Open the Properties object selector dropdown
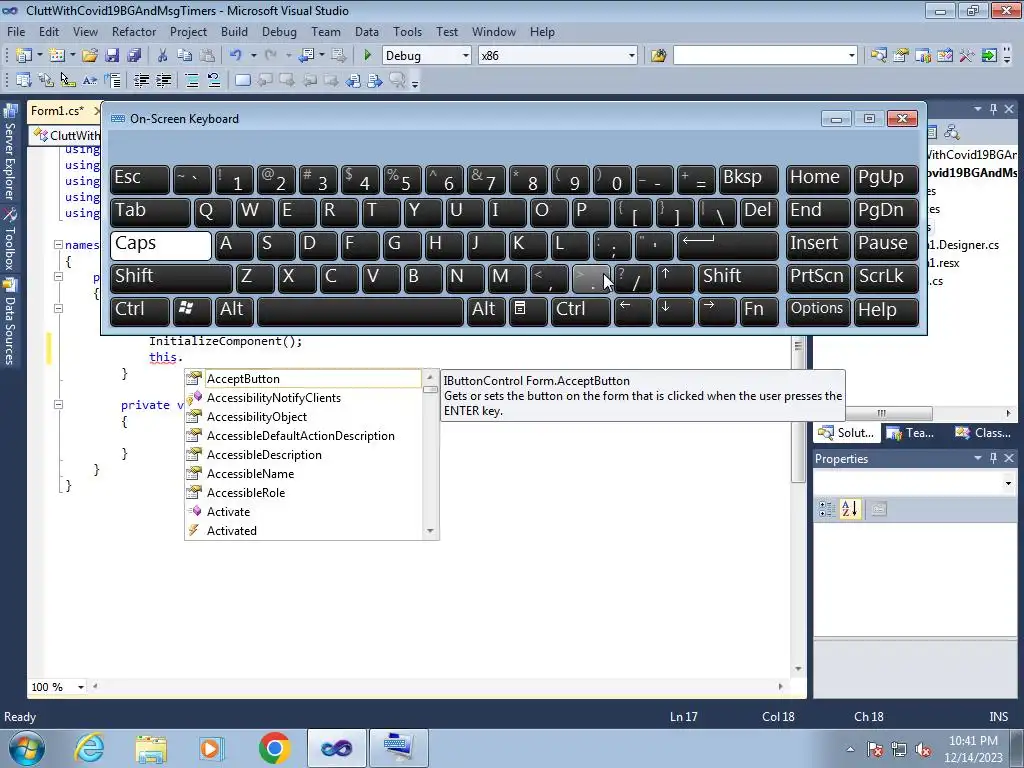This screenshot has width=1024, height=768. tap(1008, 483)
